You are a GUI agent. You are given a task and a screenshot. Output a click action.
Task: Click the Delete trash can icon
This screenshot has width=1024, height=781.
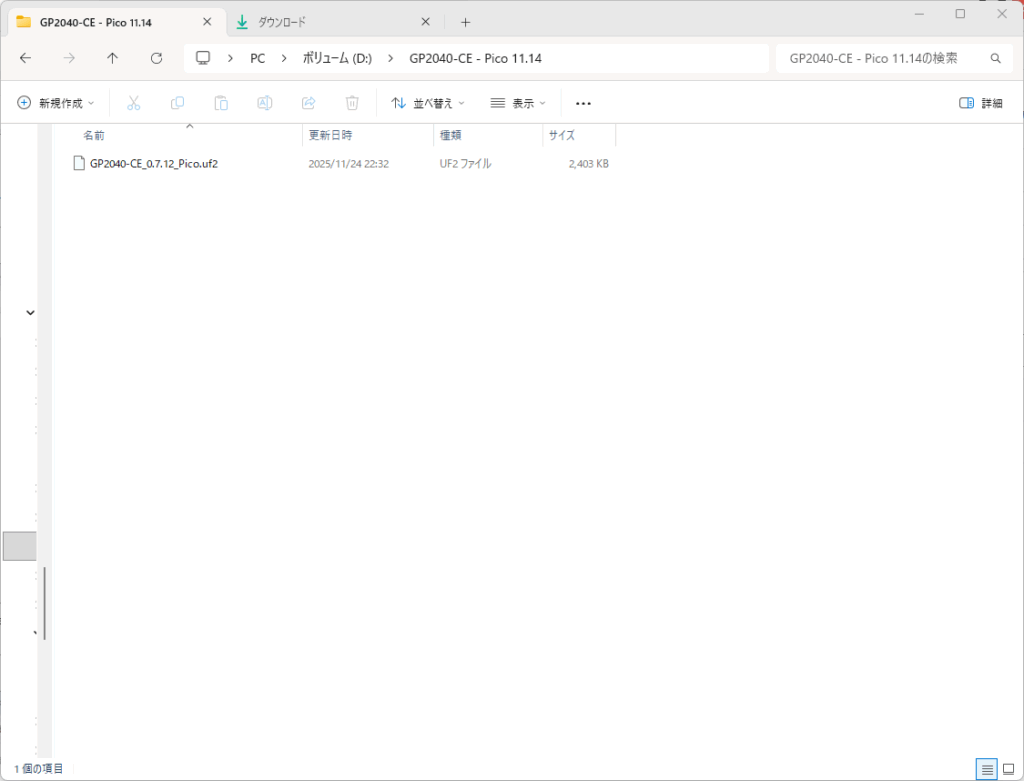click(x=352, y=103)
